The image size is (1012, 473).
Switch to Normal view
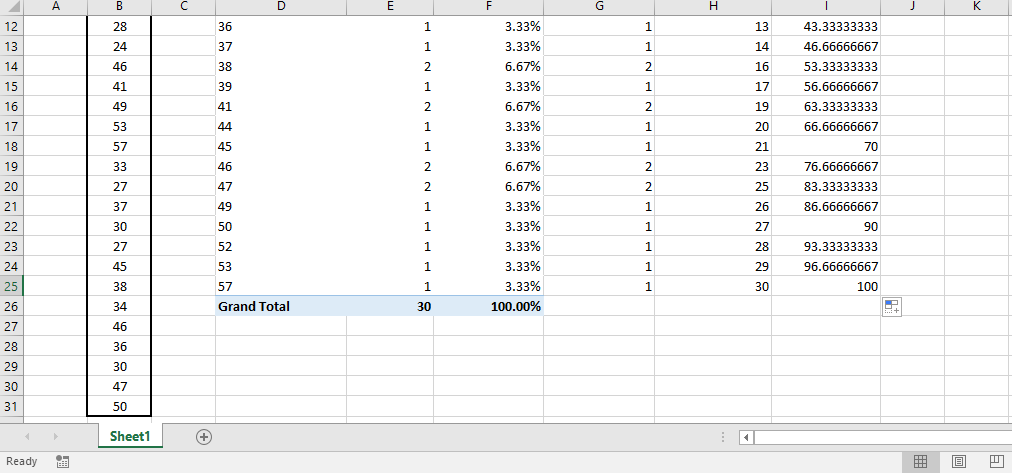(920, 461)
